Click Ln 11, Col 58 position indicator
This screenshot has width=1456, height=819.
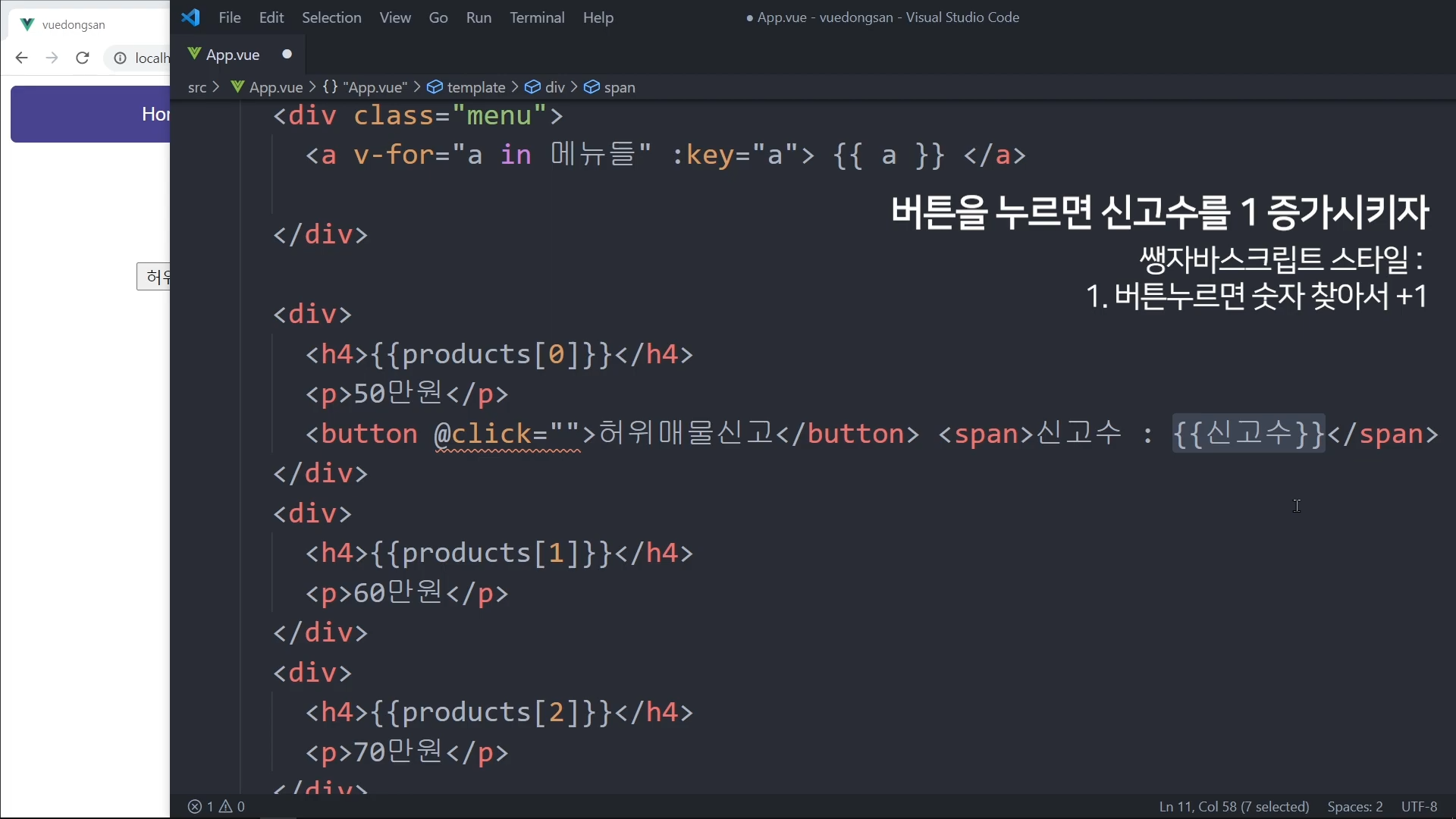click(1234, 806)
